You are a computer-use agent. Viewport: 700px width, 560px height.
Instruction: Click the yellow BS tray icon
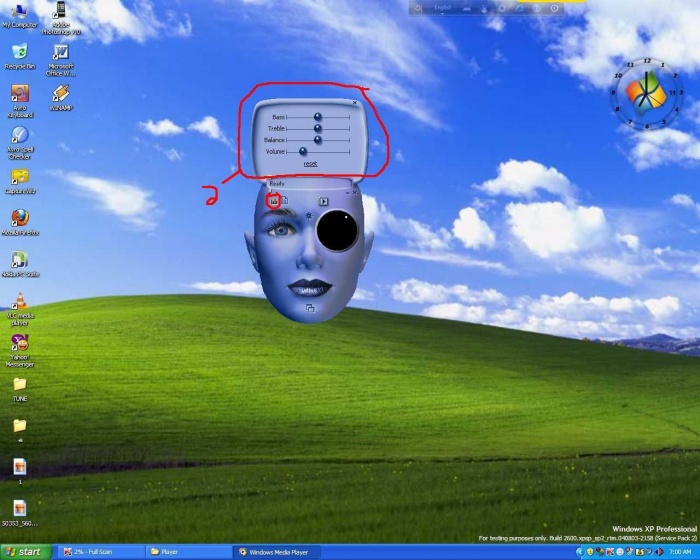coord(639,552)
